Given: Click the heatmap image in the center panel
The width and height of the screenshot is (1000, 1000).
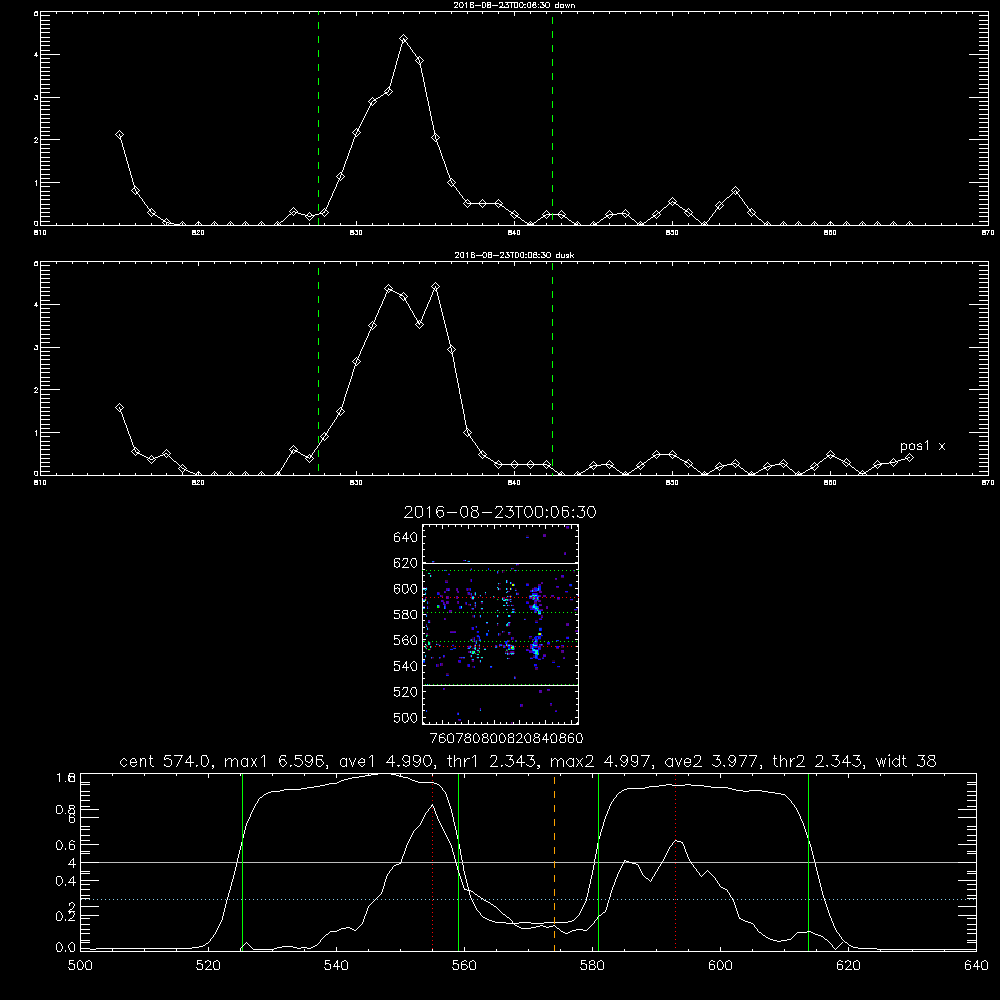Looking at the screenshot, I should [500, 624].
